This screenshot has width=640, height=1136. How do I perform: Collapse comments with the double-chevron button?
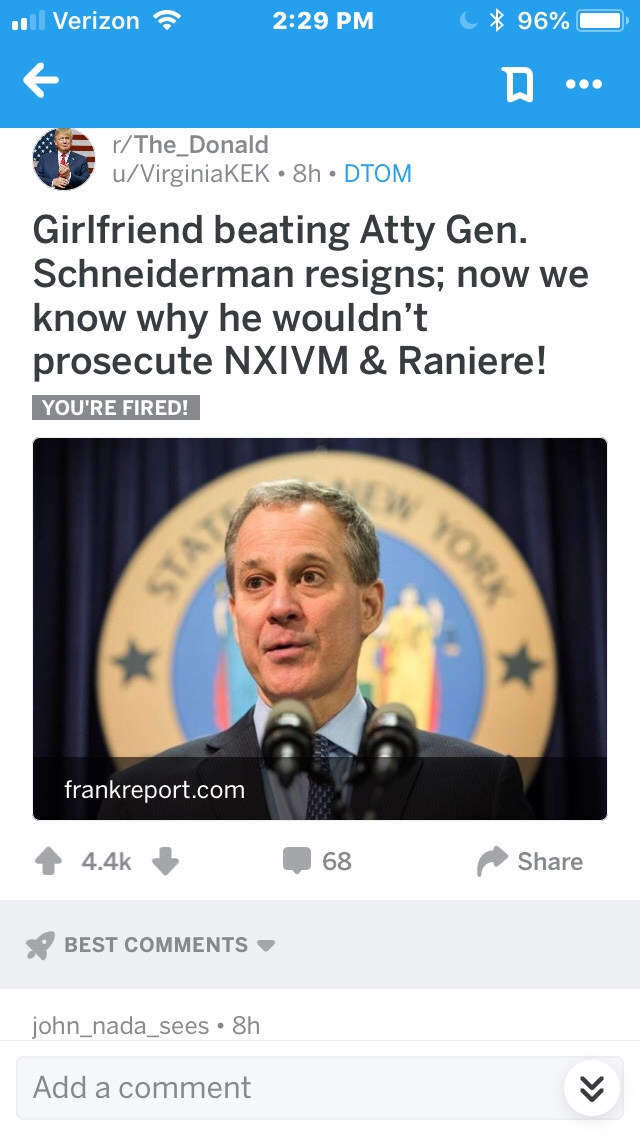[592, 1087]
